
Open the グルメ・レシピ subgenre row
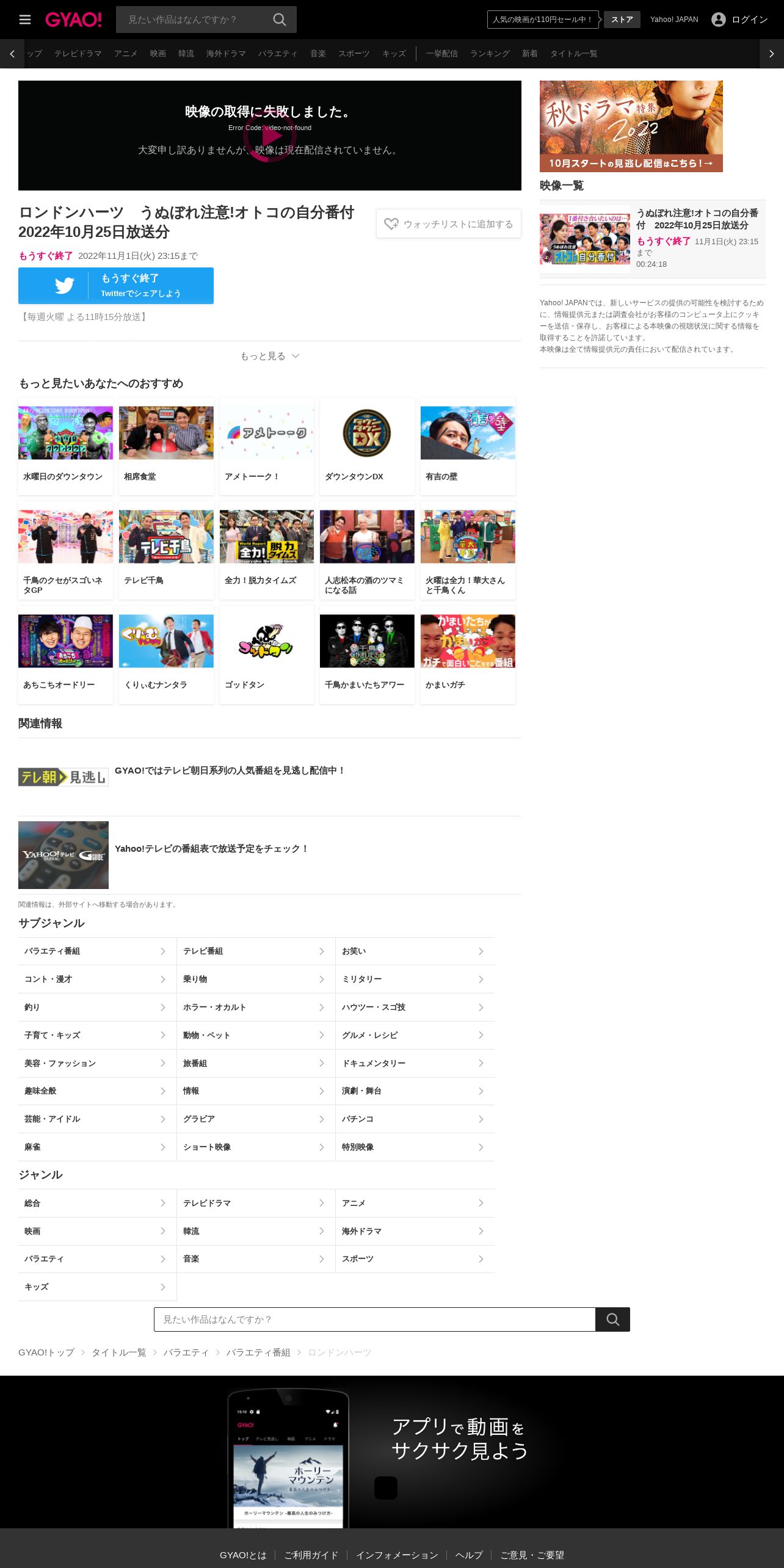pos(415,1036)
